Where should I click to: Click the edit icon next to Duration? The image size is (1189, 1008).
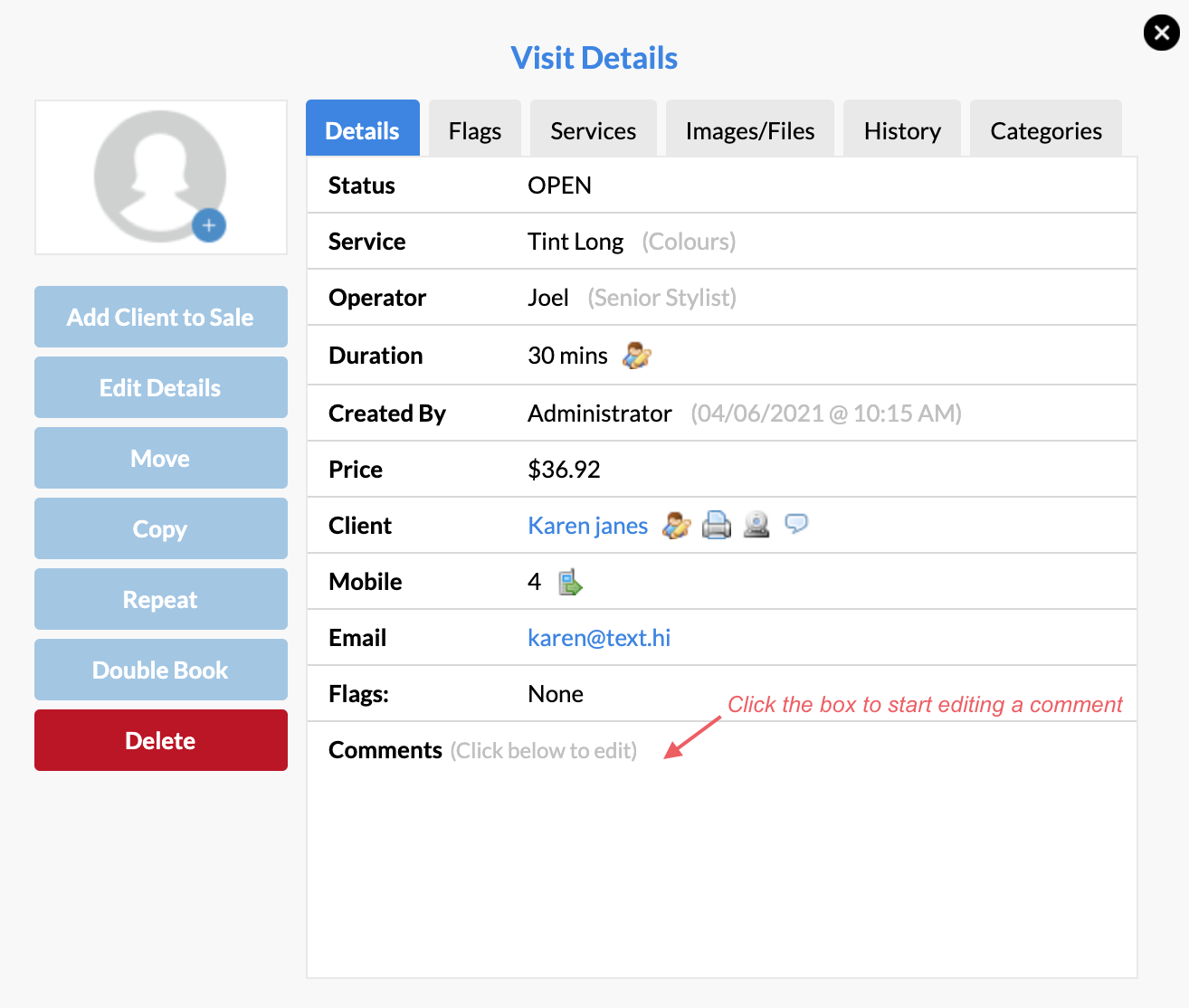click(x=635, y=355)
